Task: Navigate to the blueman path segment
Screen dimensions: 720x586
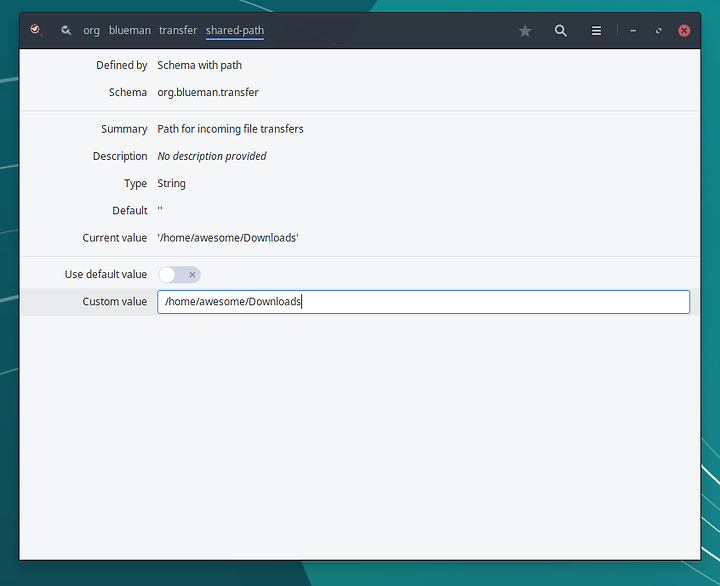Action: pos(129,30)
